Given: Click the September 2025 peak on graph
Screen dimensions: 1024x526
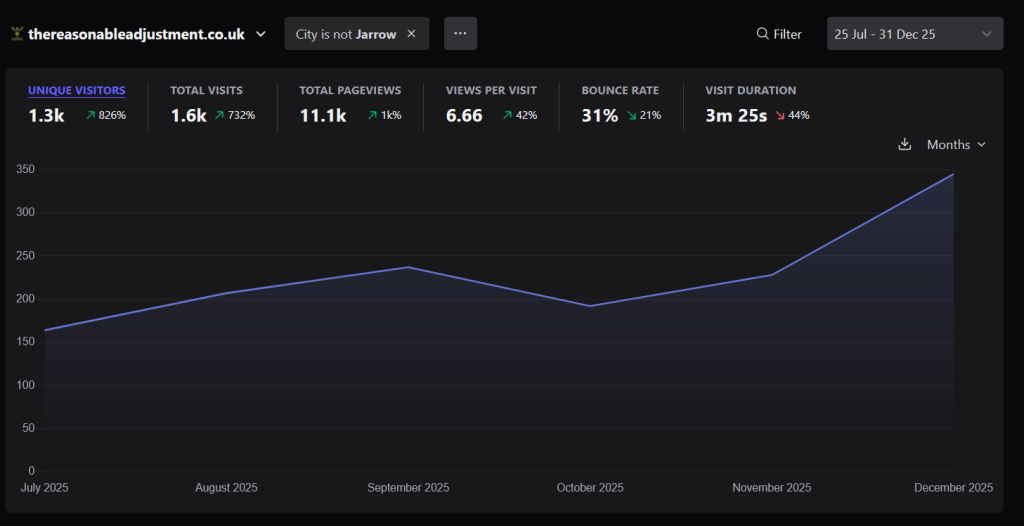Looking at the screenshot, I should [x=408, y=267].
